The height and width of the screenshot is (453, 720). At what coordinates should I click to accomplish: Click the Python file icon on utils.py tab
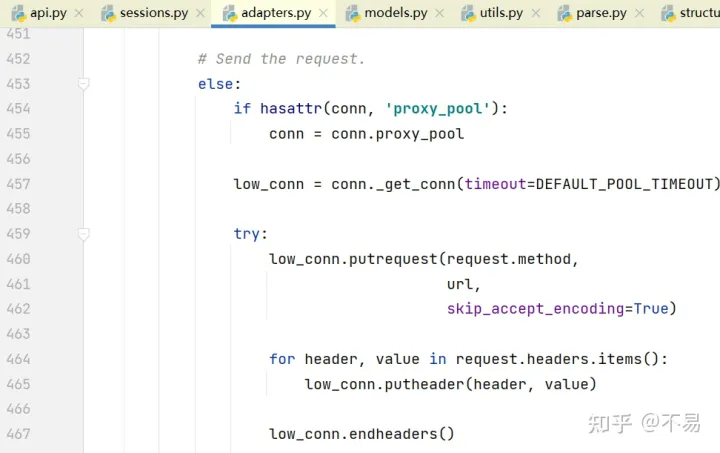click(x=468, y=14)
